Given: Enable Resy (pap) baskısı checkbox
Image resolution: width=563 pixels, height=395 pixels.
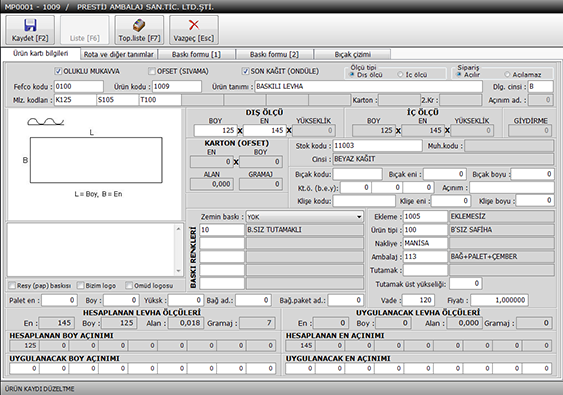Looking at the screenshot, I should click(x=12, y=285).
